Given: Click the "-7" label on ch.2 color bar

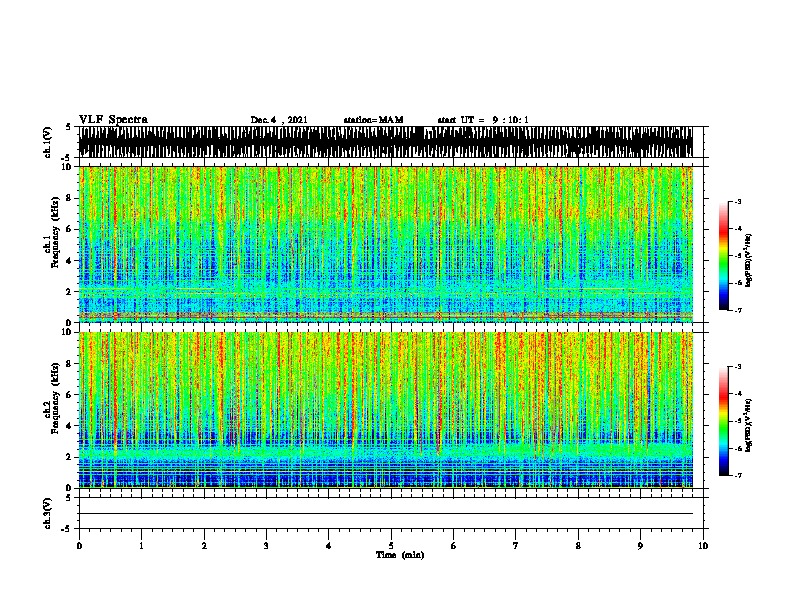Looking at the screenshot, I should (x=738, y=476).
